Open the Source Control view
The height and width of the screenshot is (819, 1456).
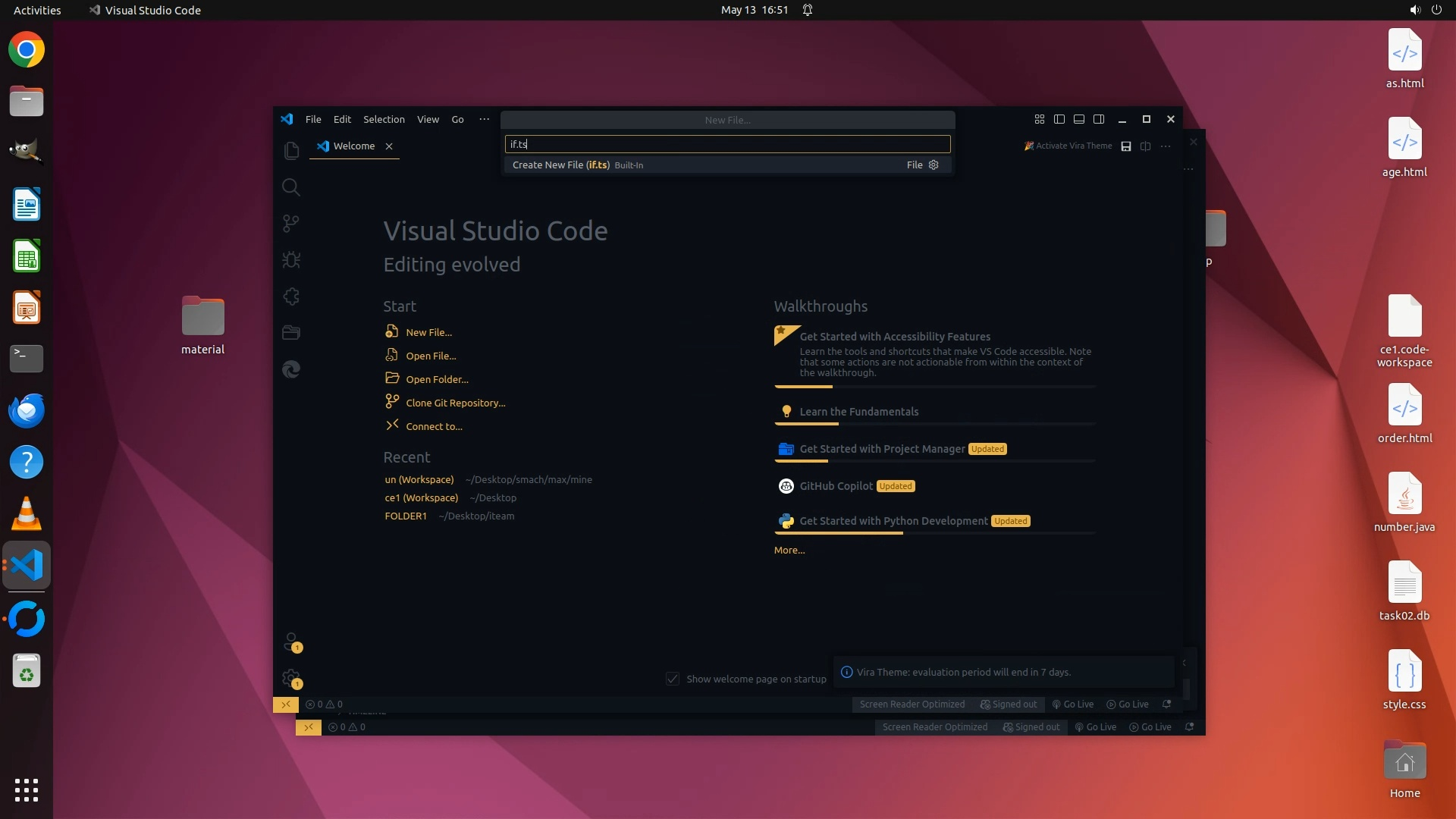tap(291, 224)
